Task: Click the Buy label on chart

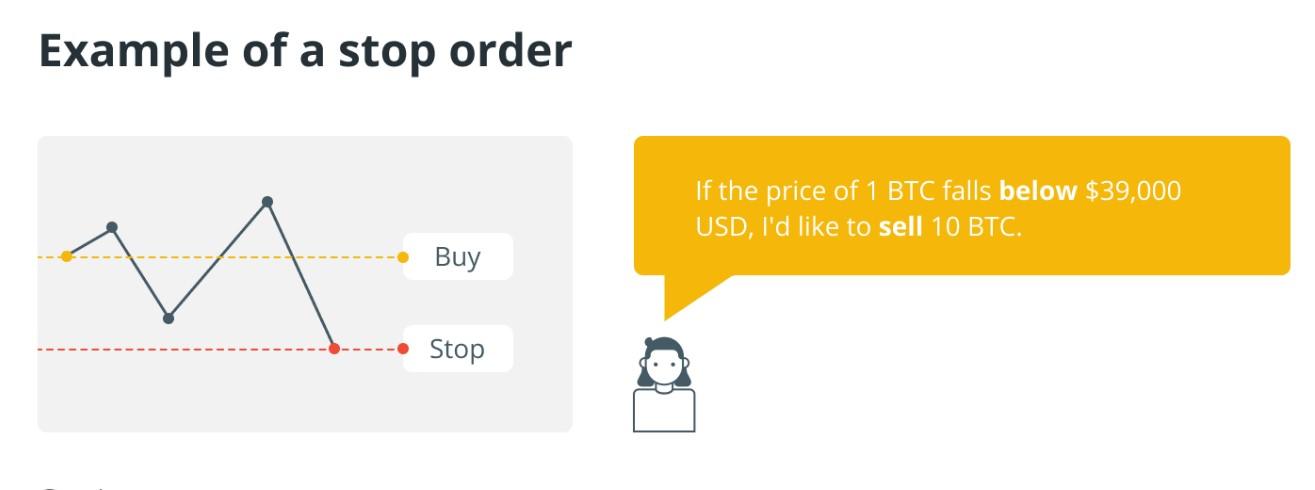Action: [x=457, y=257]
